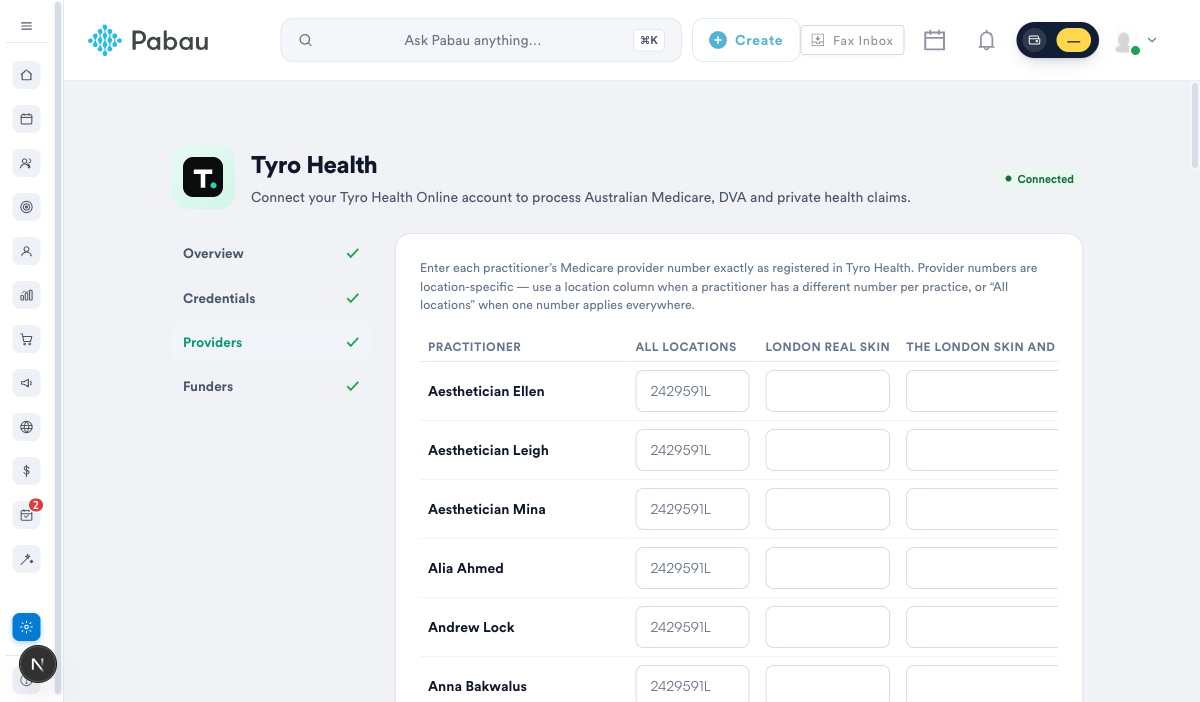Viewport: 1200px width, 702px height.
Task: Click All Locations field for Aesthetician Leigh
Action: 692,450
